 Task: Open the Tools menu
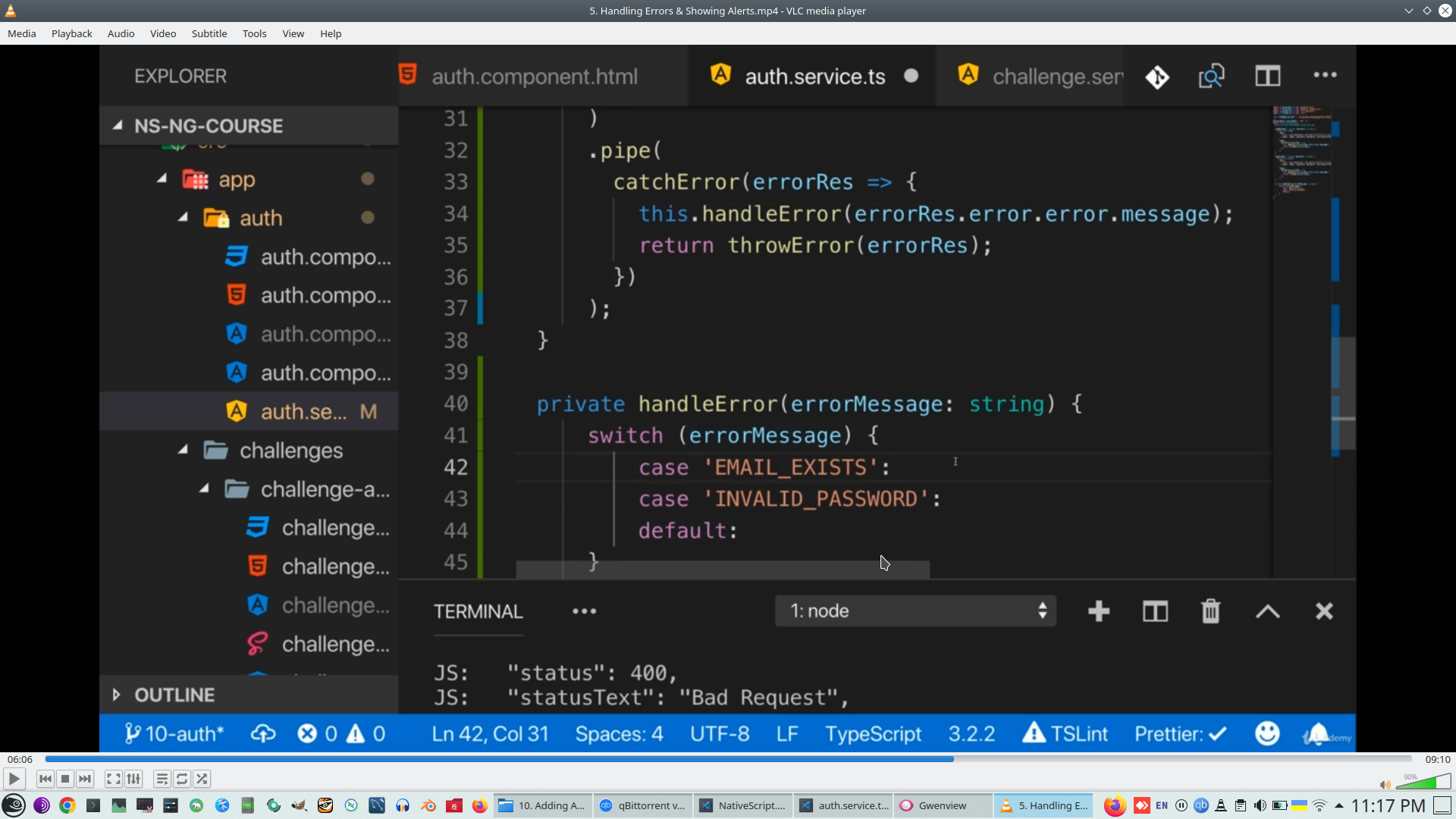[254, 33]
